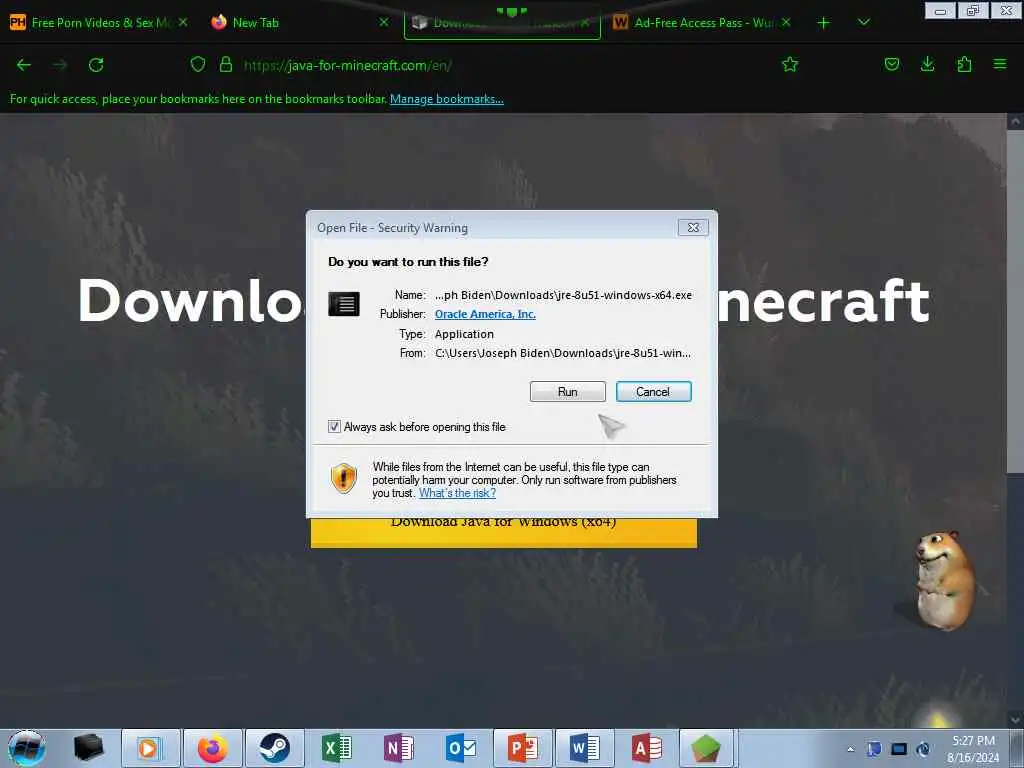
Task: Close the New Tab browser tab
Action: [384, 22]
